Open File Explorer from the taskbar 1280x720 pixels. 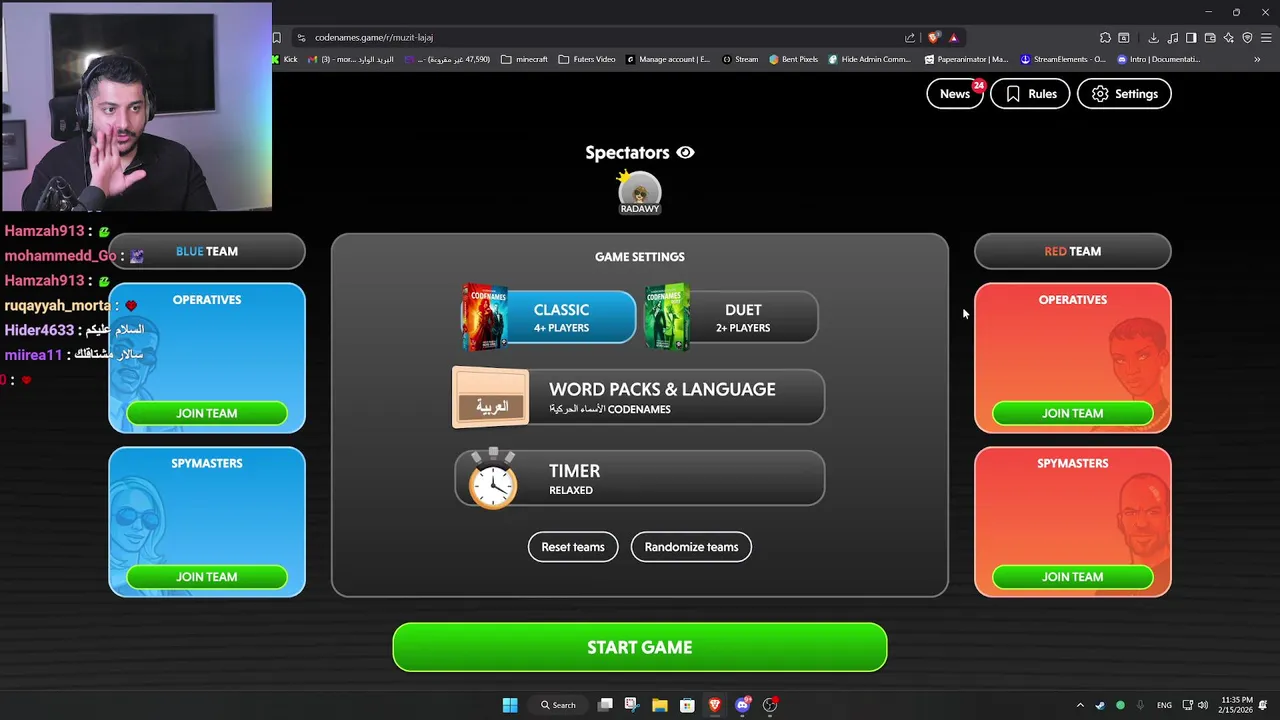(660, 705)
